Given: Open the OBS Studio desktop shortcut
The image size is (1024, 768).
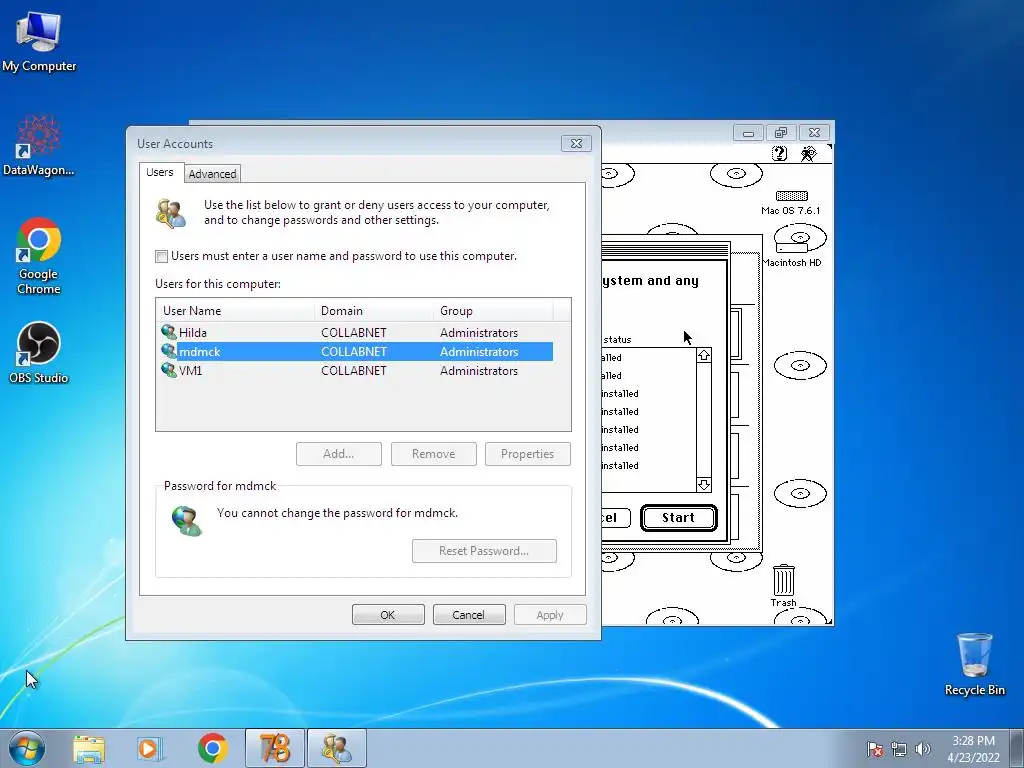Looking at the screenshot, I should 39,353.
